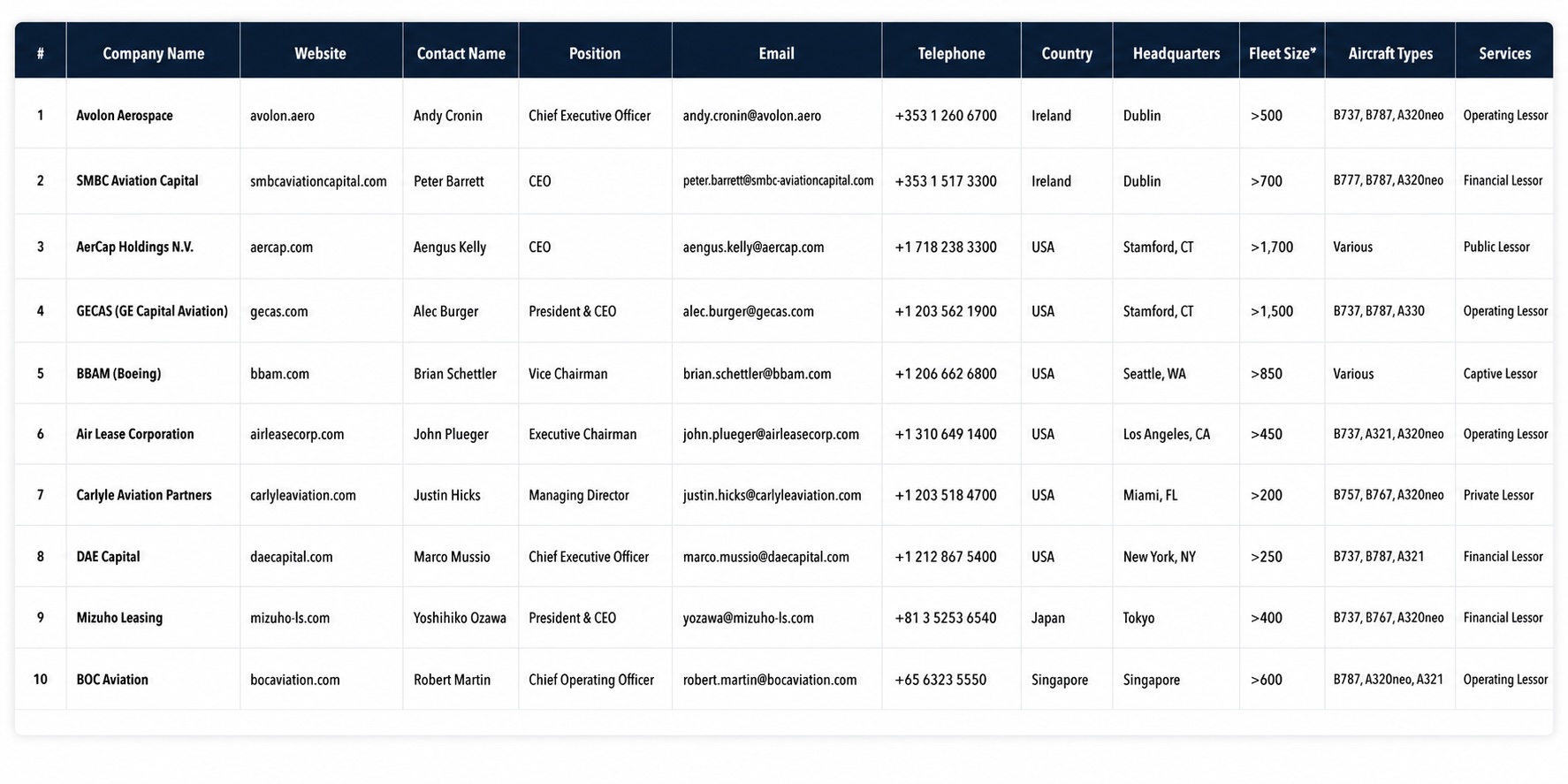The image size is (1568, 784).
Task: Select BBAM (Boeing) company cell
Action: click(118, 373)
